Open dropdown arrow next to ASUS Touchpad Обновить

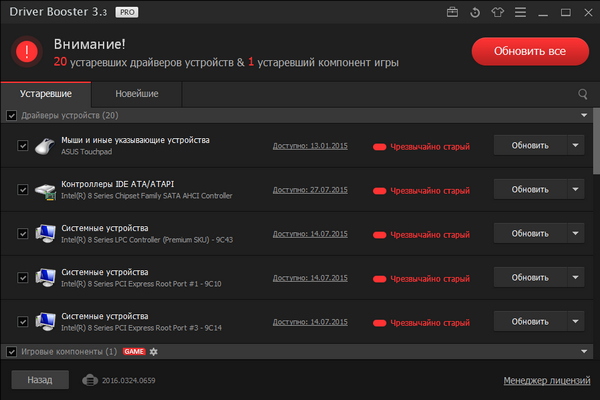point(575,145)
